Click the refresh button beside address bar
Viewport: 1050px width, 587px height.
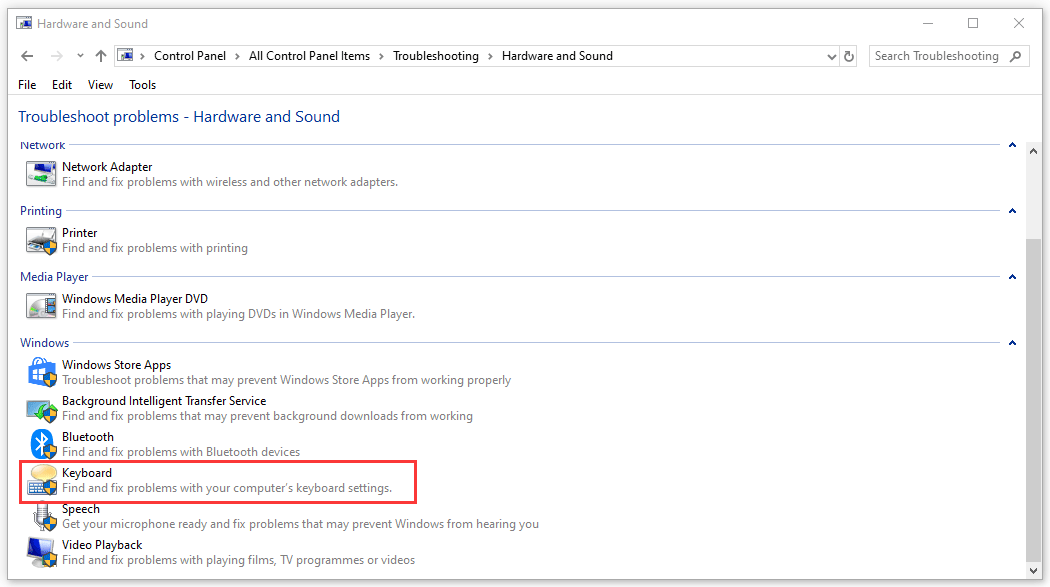click(849, 57)
